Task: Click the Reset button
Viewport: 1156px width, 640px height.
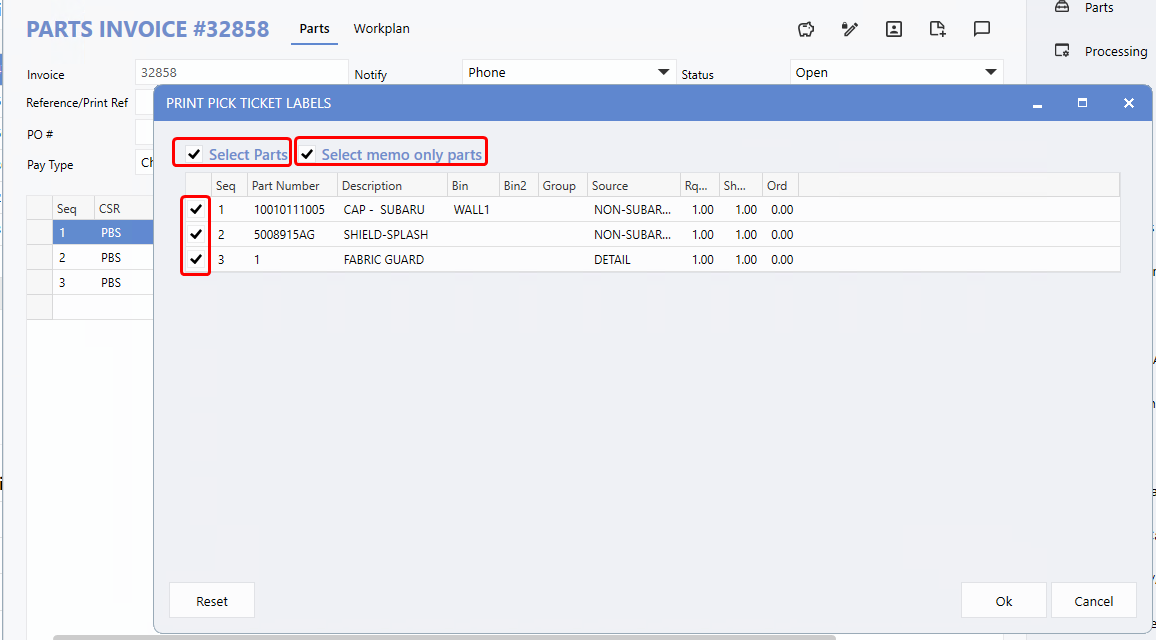Action: pos(212,601)
